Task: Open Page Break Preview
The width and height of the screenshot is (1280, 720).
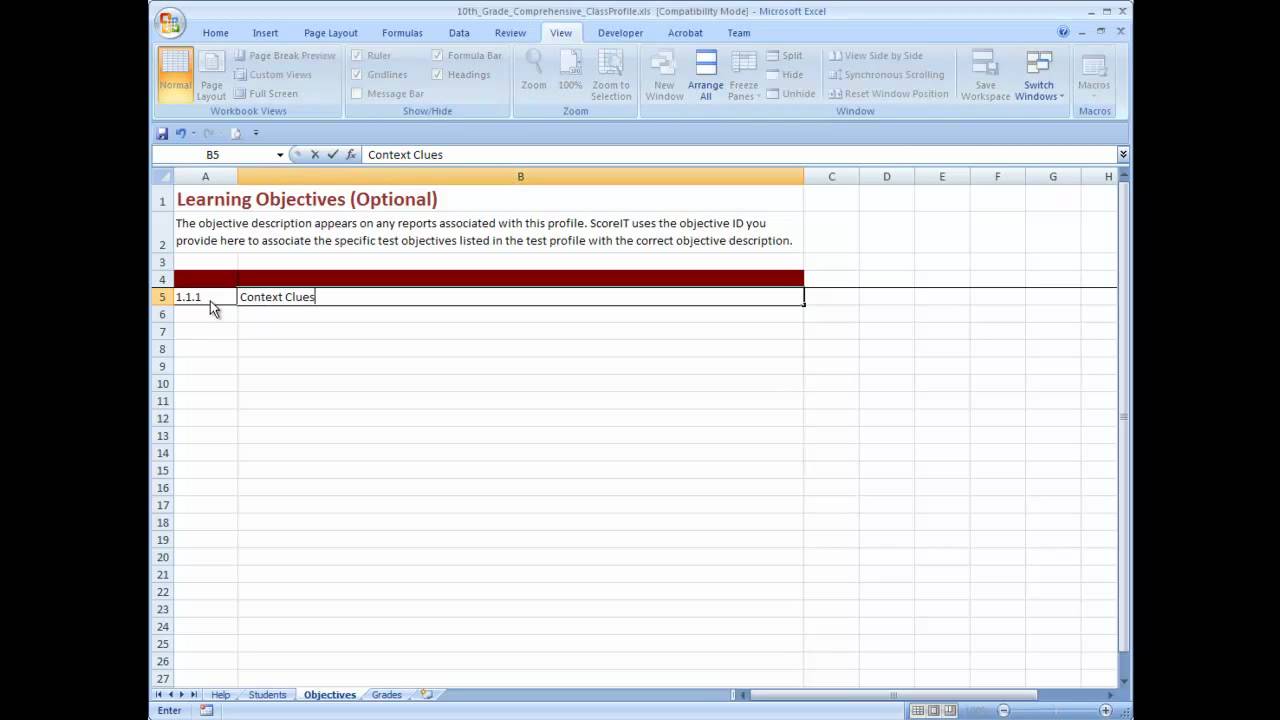Action: (x=285, y=56)
